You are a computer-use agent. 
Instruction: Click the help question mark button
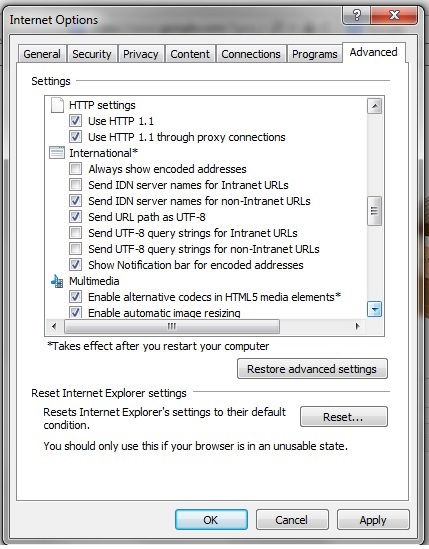357,16
